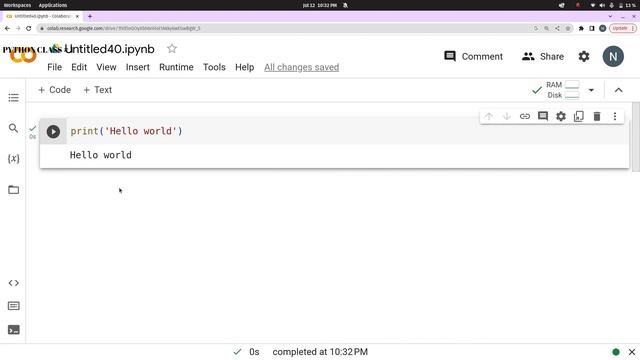
Task: Open the File menu
Action: click(x=54, y=67)
